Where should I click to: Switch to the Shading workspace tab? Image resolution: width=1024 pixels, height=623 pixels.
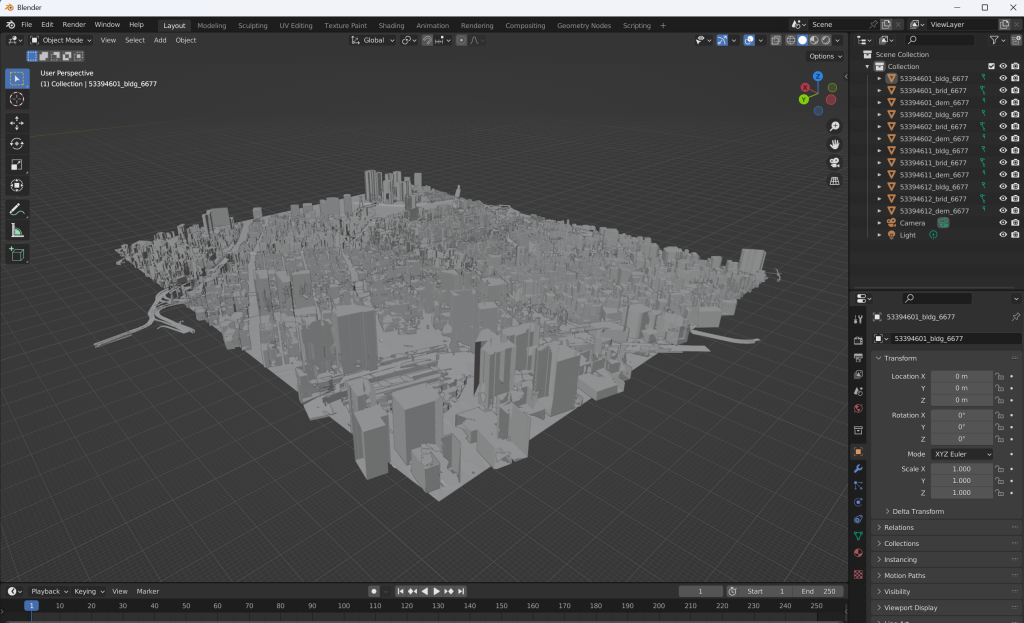391,25
